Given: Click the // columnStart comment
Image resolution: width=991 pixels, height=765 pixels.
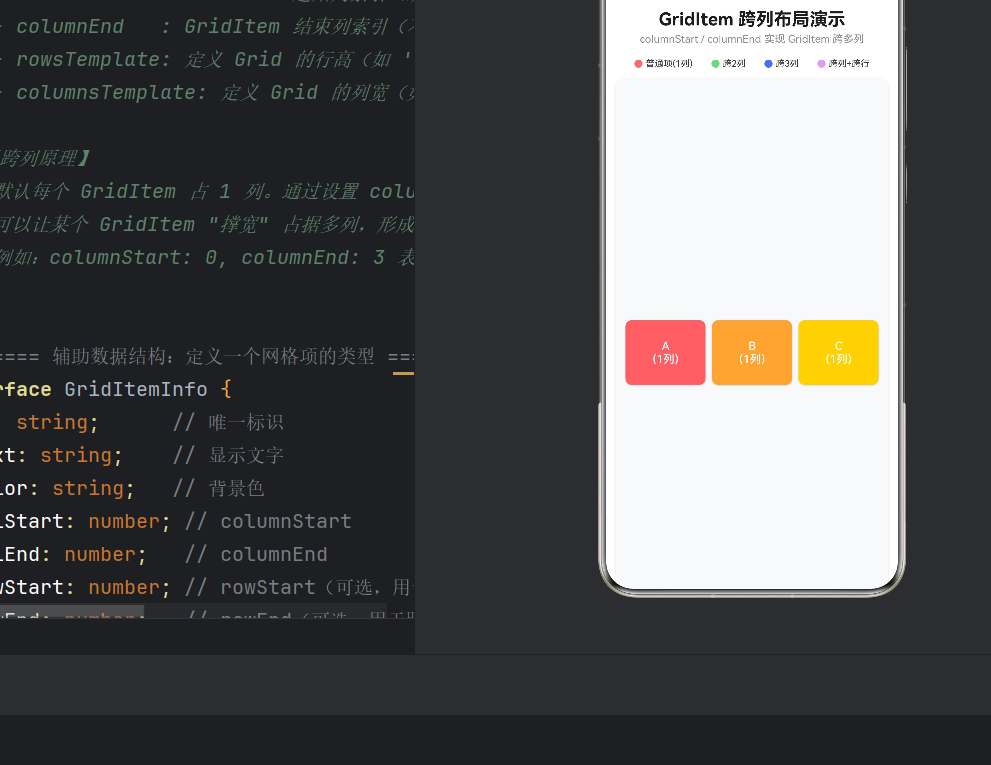Looking at the screenshot, I should [268, 521].
